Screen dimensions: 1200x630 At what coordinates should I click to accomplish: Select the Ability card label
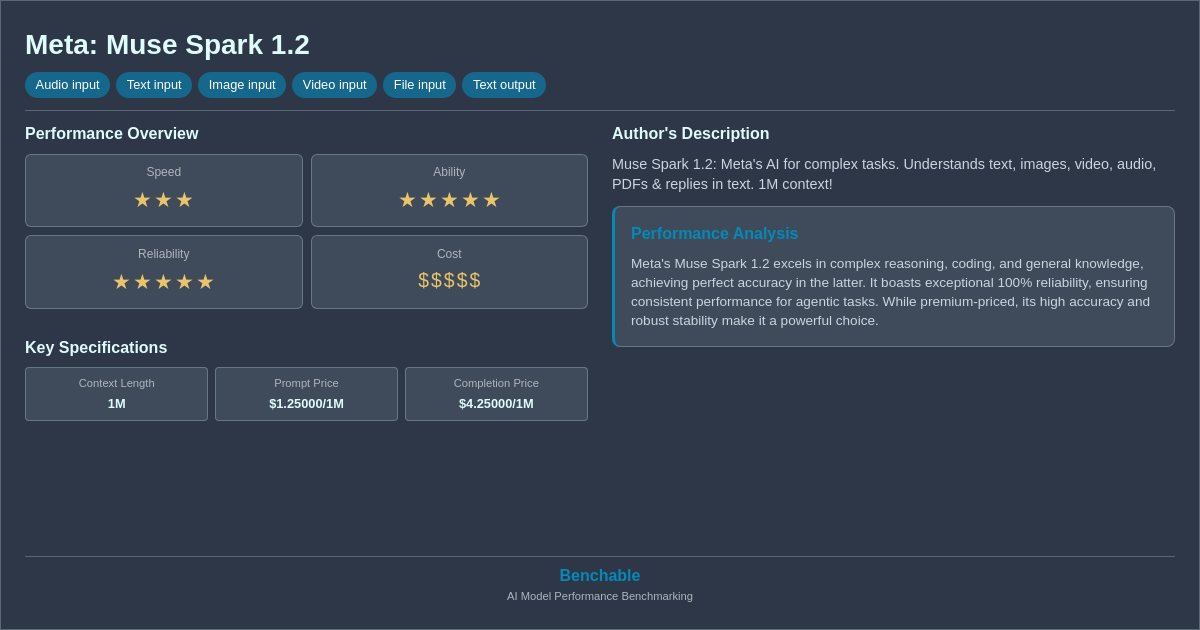click(x=449, y=172)
